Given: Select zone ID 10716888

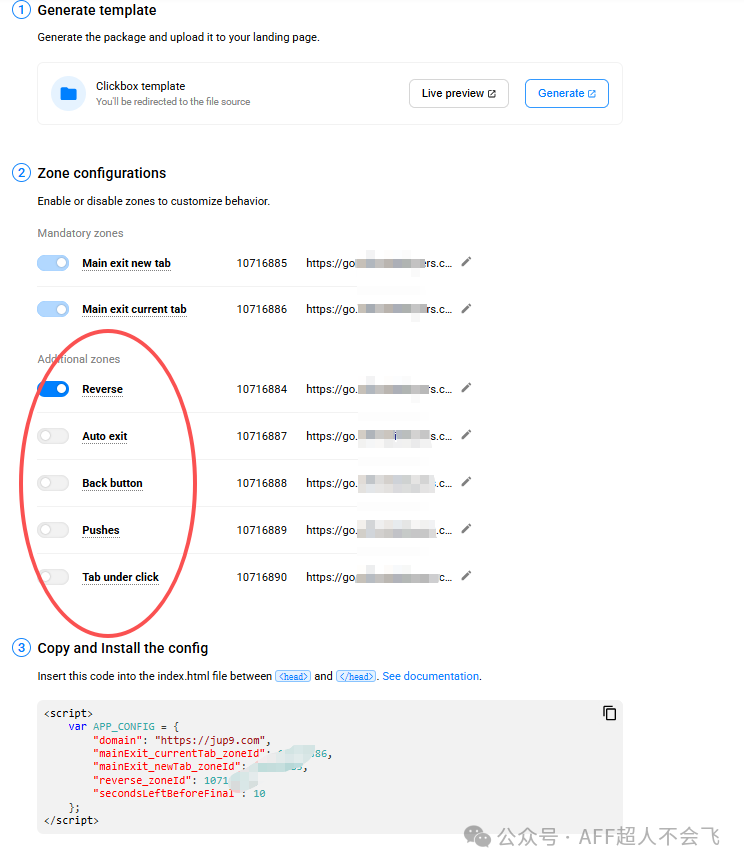Looking at the screenshot, I should click(x=262, y=483).
